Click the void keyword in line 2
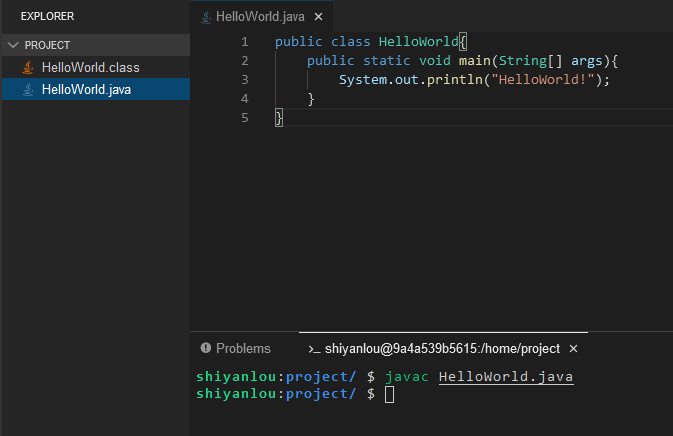Screen dimensions: 673x436 (434, 61)
